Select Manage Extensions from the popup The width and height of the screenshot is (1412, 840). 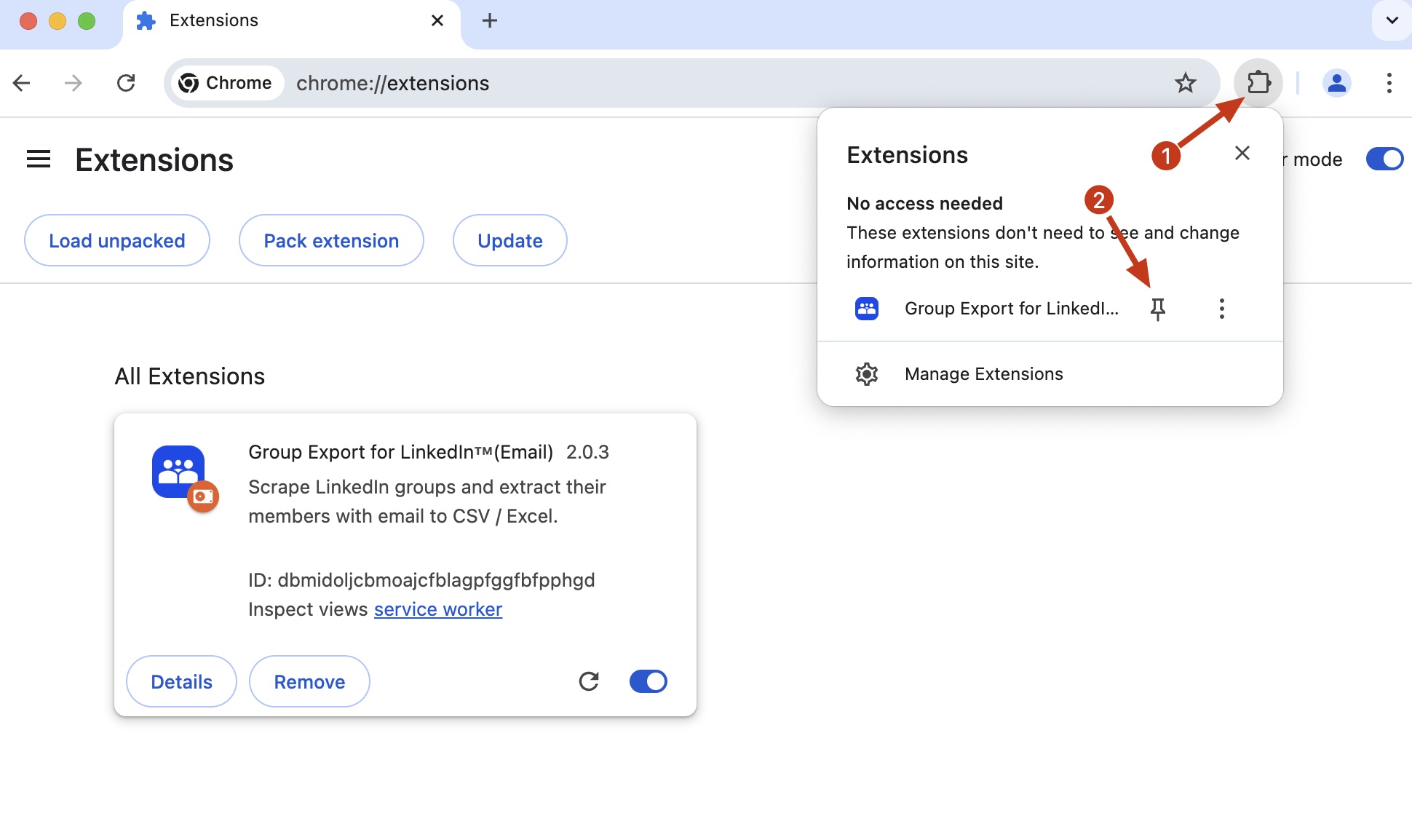(x=983, y=373)
